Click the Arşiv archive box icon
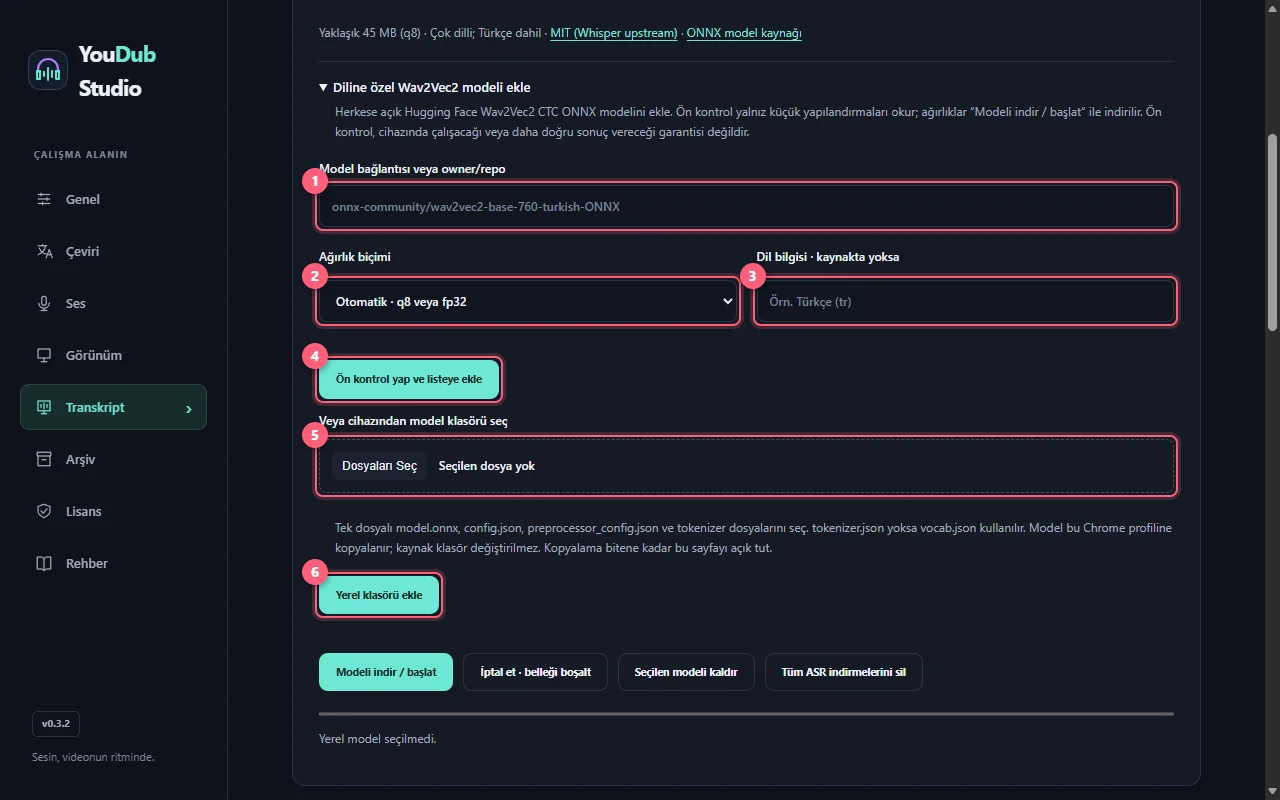 (44, 459)
